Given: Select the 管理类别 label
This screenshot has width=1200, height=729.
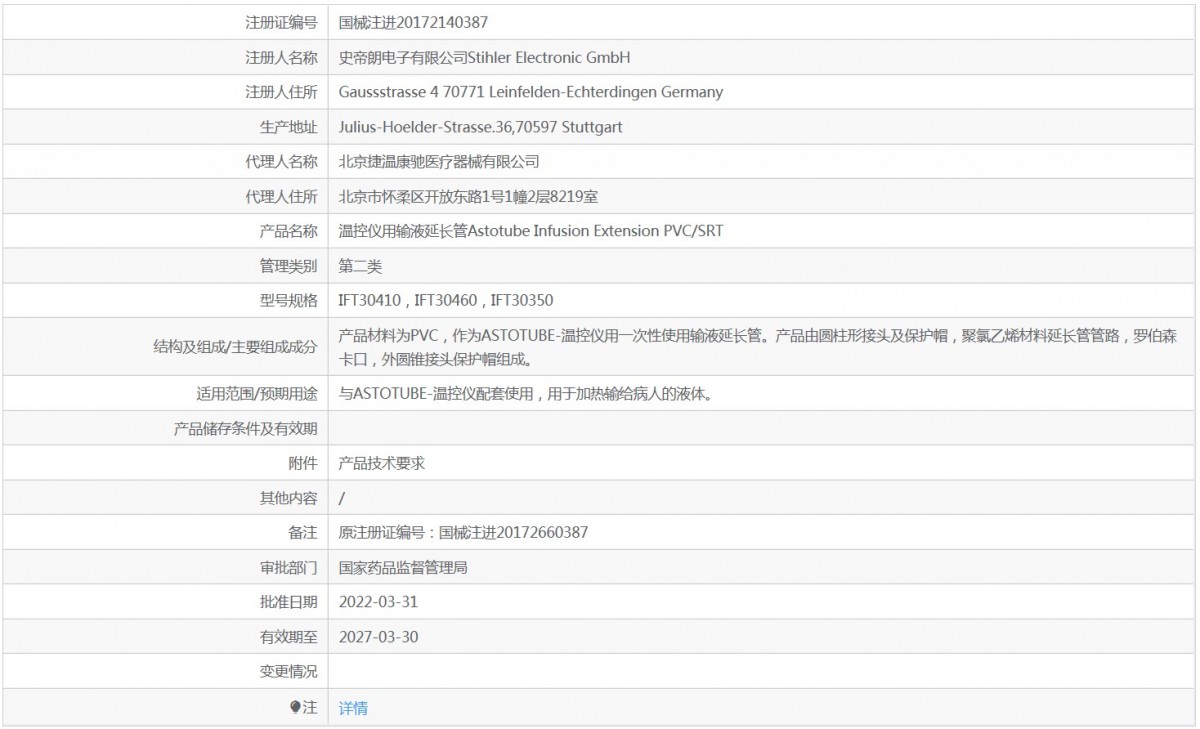Looking at the screenshot, I should (x=288, y=267).
